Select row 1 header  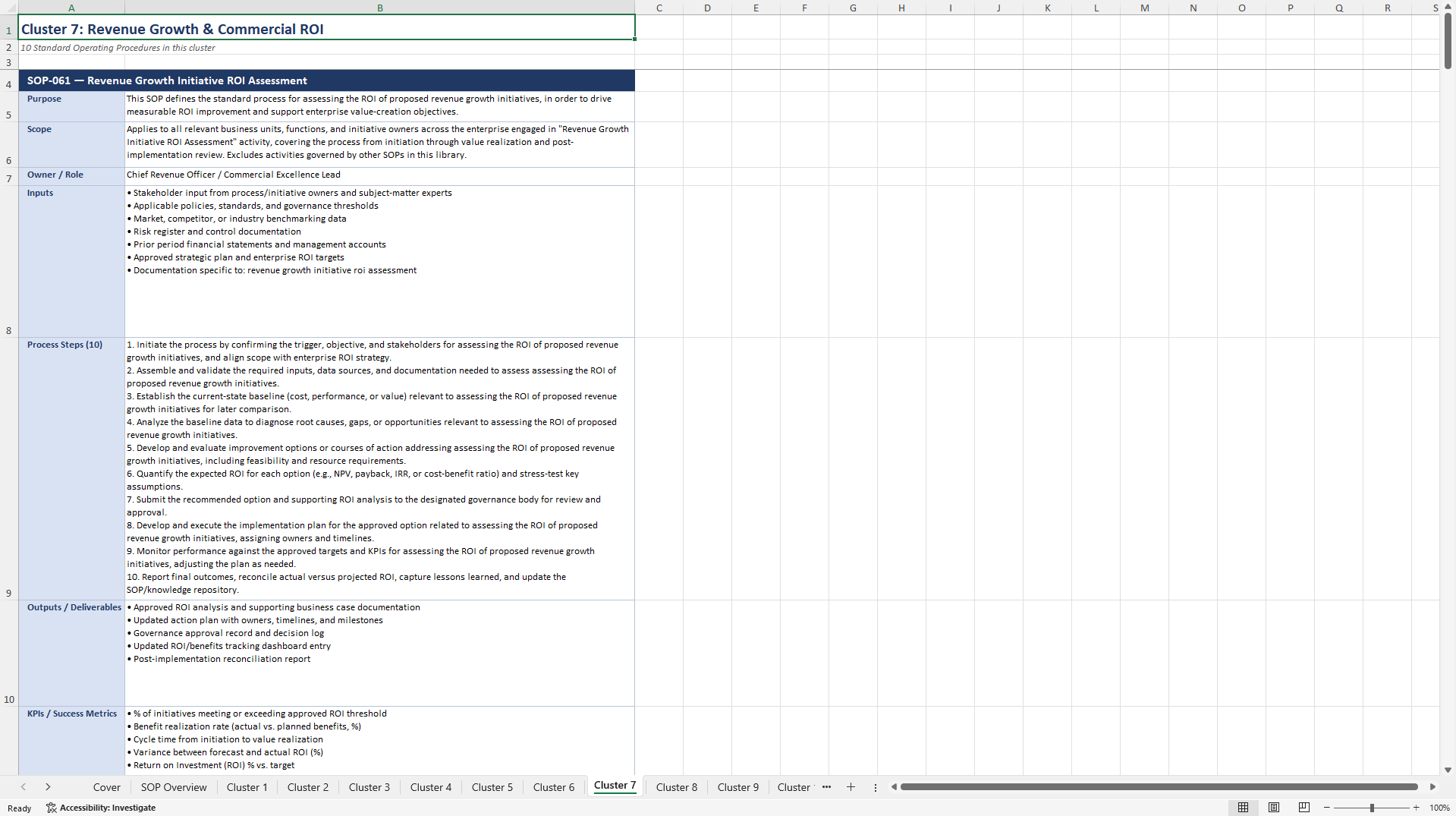(9, 27)
